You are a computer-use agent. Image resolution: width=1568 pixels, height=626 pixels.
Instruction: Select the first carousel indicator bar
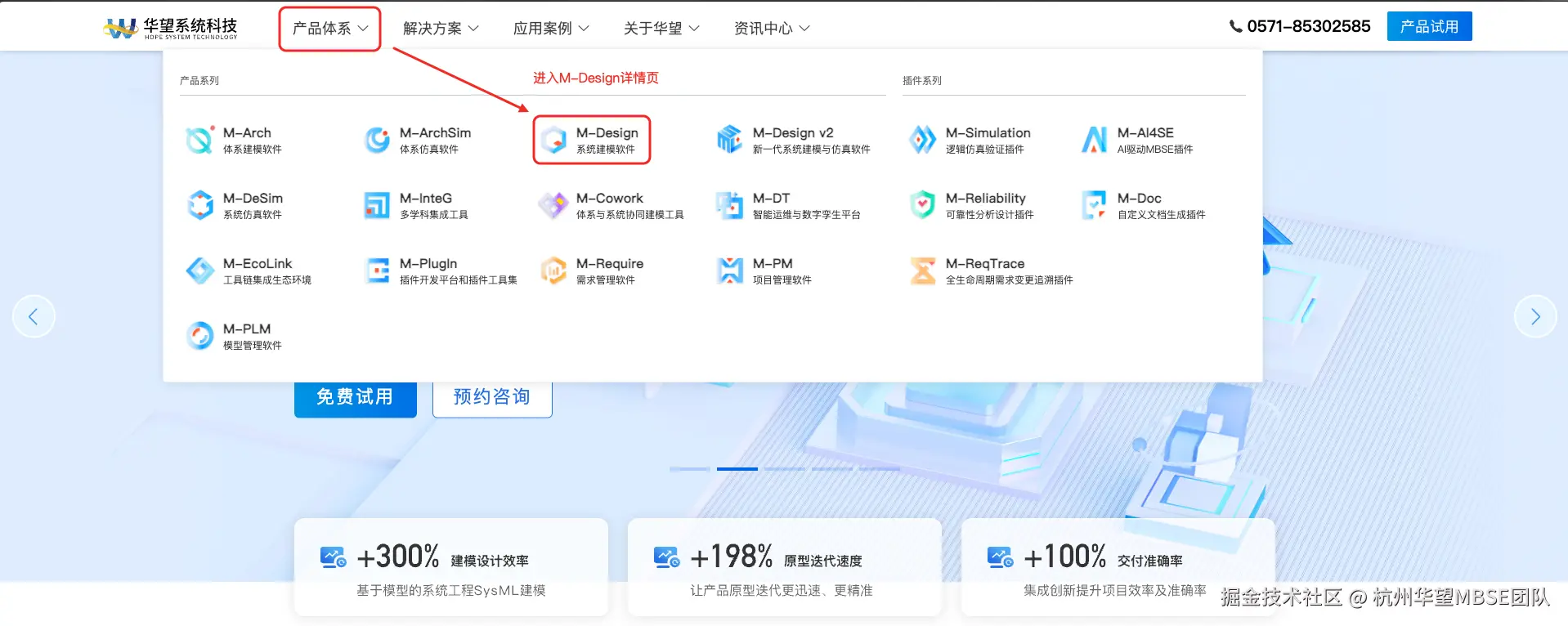690,469
